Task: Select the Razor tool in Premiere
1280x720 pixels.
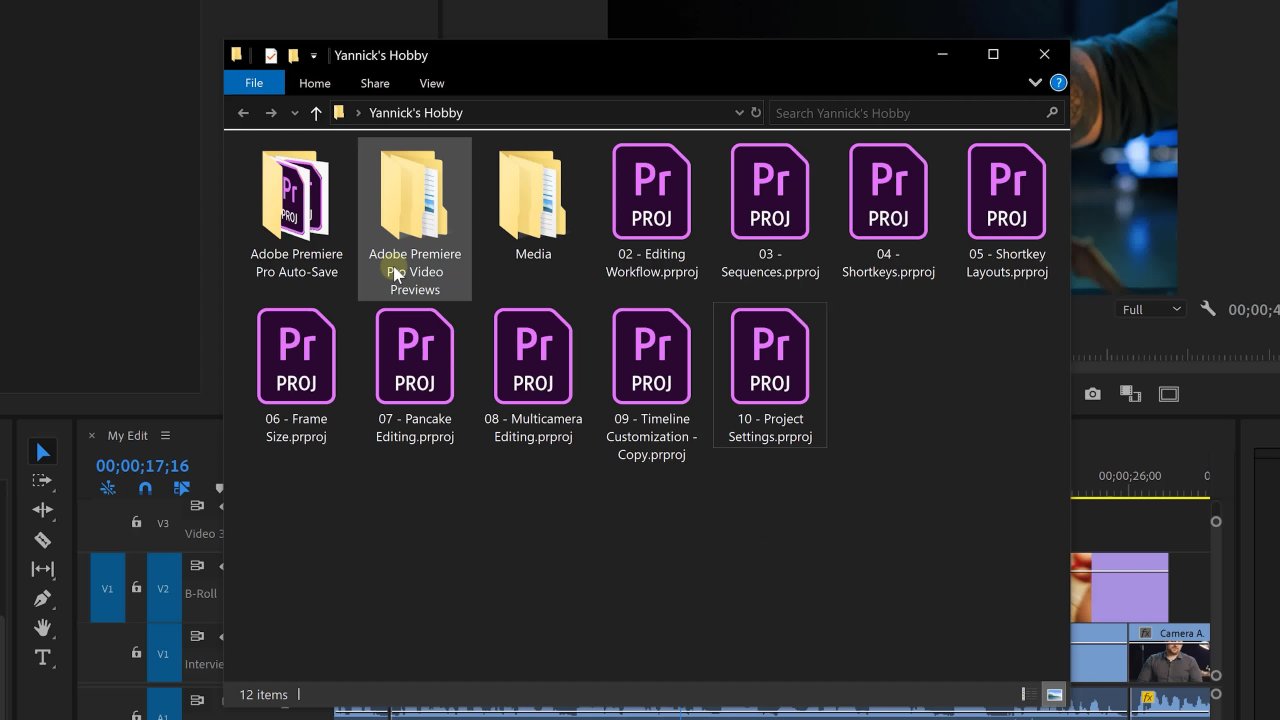Action: click(x=42, y=540)
